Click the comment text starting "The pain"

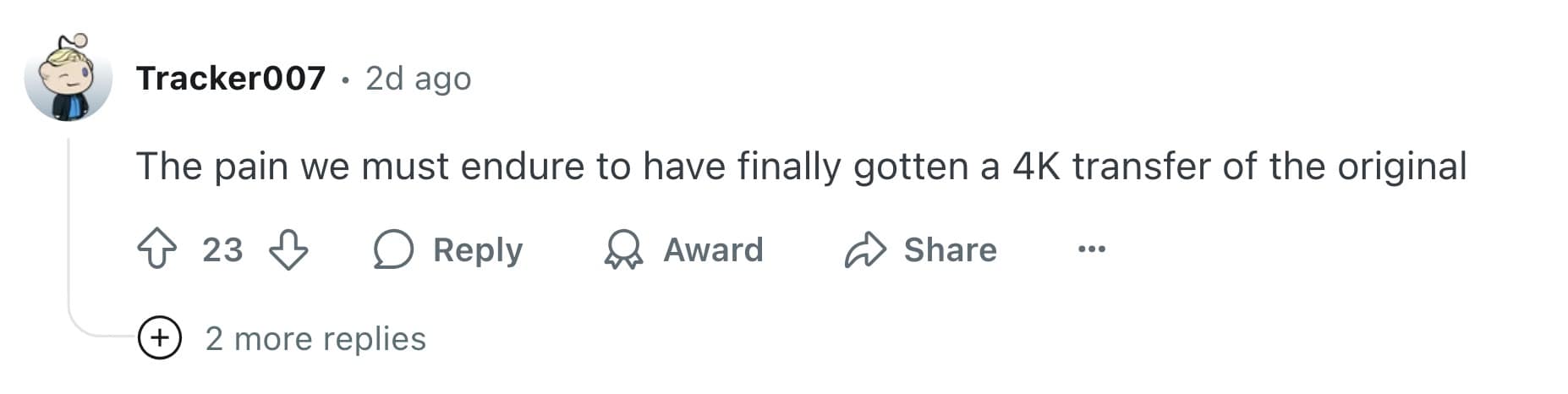tap(801, 167)
